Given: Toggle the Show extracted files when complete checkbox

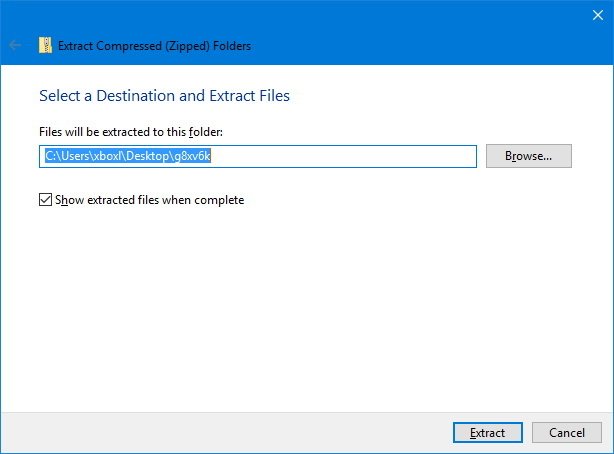Looking at the screenshot, I should coord(45,200).
